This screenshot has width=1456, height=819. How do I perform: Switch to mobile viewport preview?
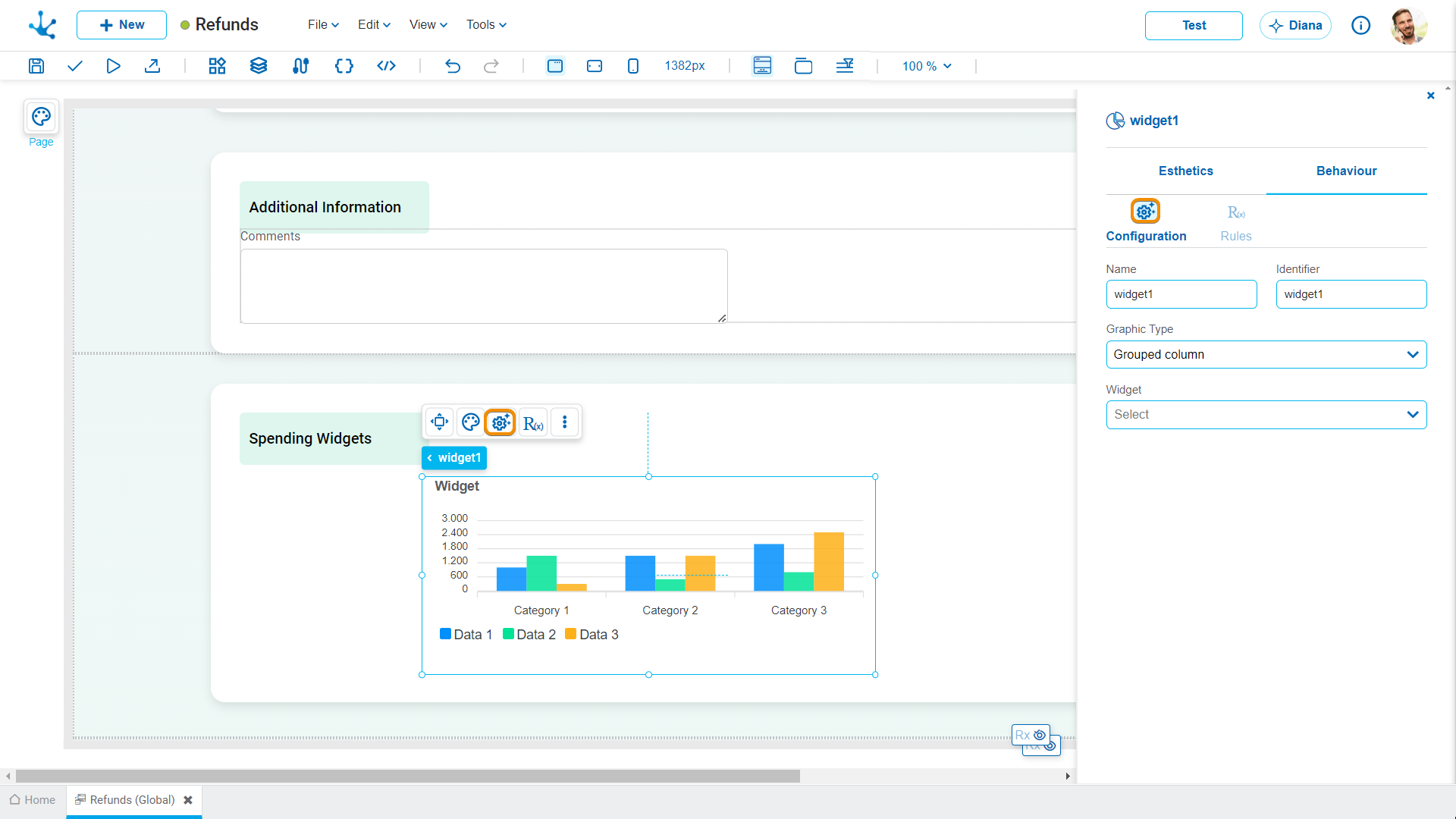633,66
